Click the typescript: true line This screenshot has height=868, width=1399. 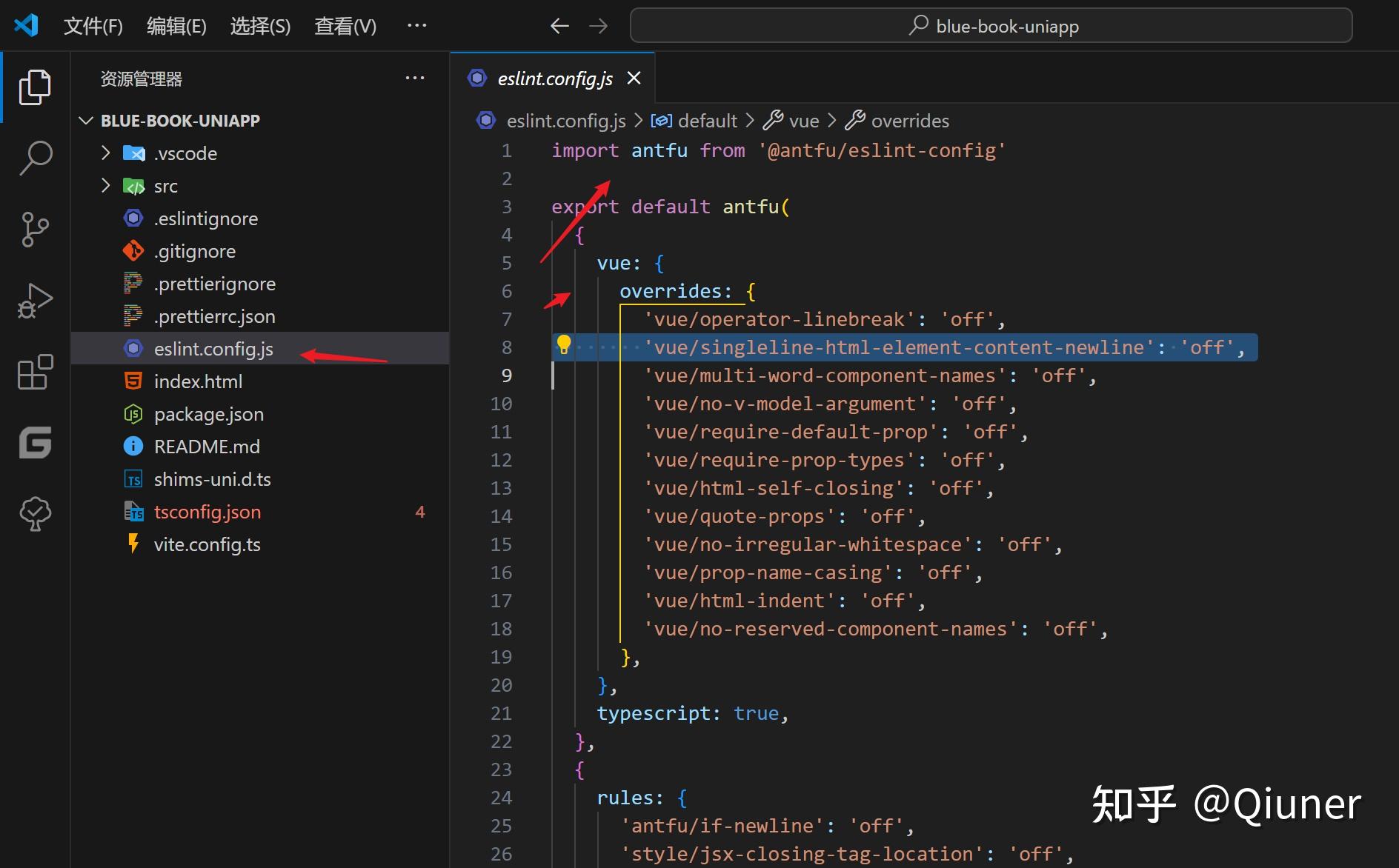pos(693,713)
